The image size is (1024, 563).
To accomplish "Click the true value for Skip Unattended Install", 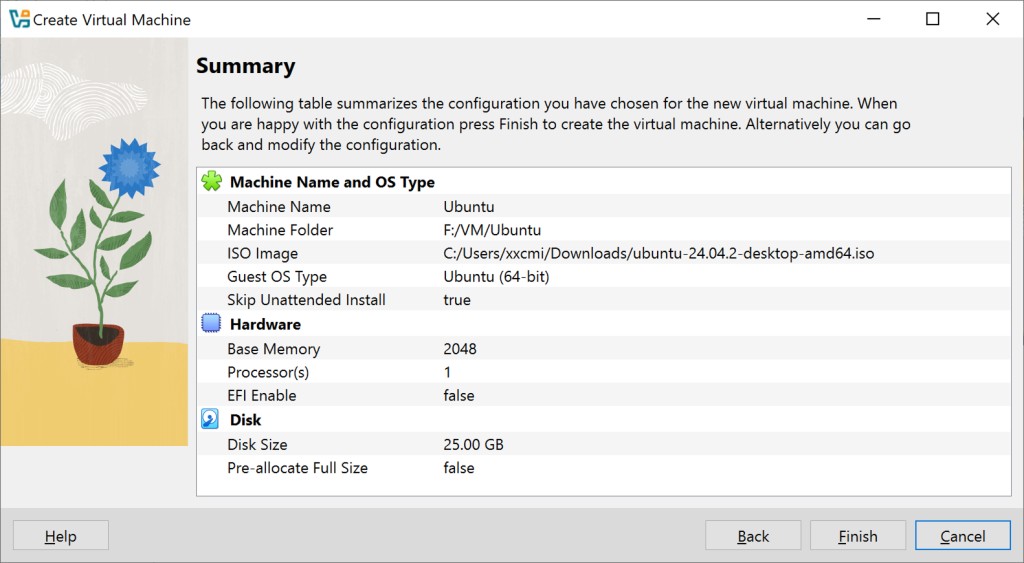I will click(x=457, y=300).
